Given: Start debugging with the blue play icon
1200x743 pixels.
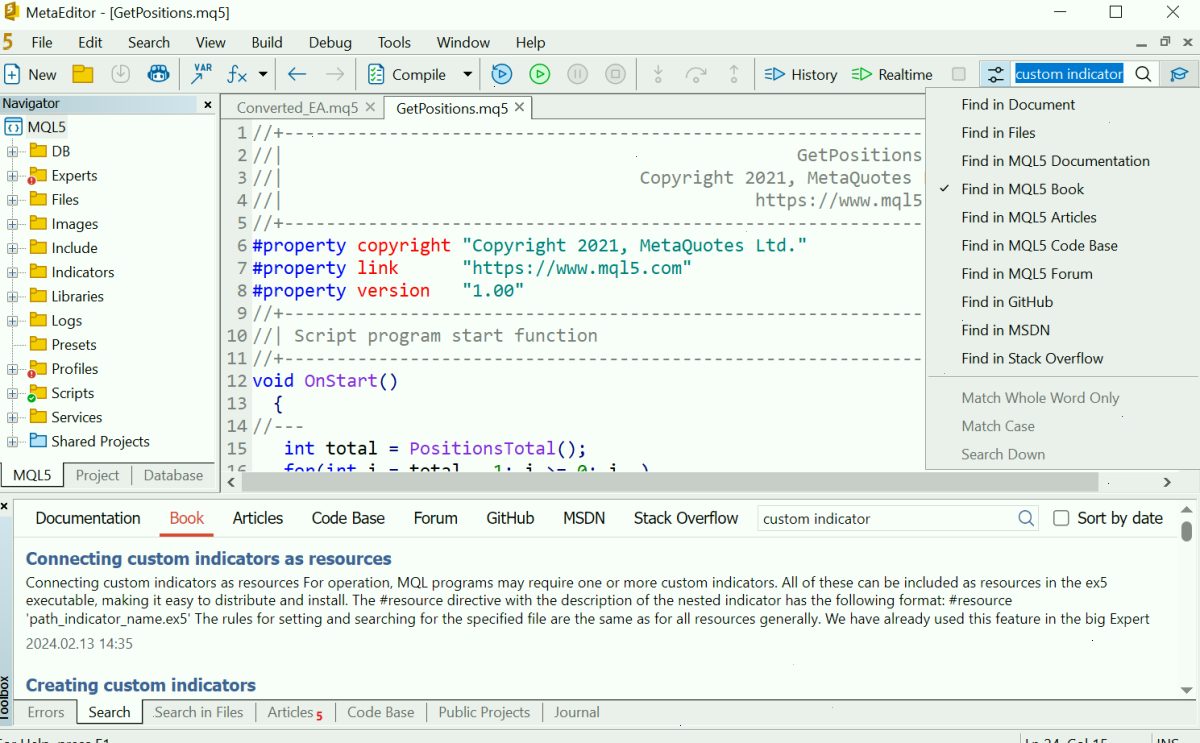Looking at the screenshot, I should pyautogui.click(x=502, y=74).
